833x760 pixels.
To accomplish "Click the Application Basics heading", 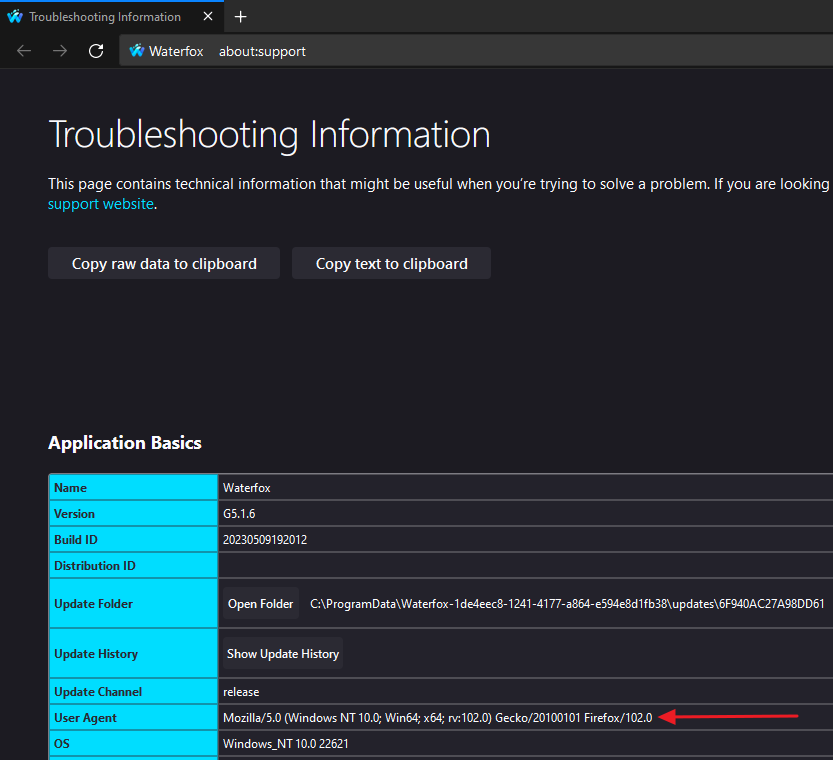I will pyautogui.click(x=125, y=443).
